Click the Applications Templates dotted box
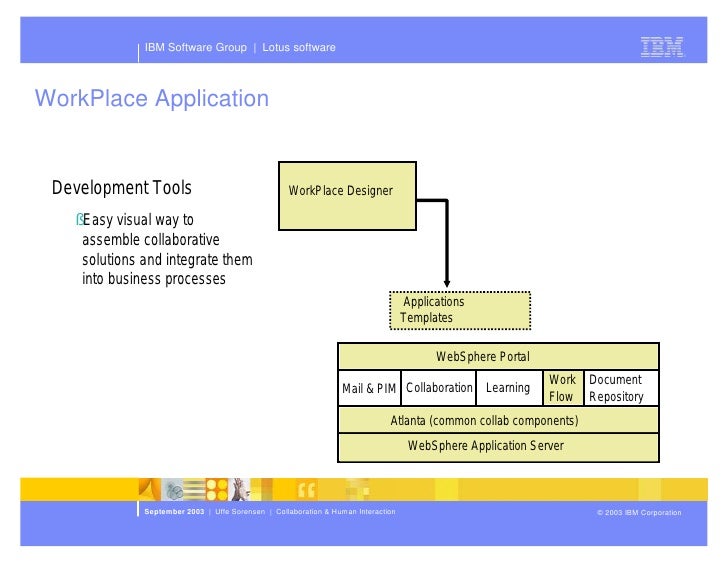This screenshot has width=728, height=563. coord(460,311)
